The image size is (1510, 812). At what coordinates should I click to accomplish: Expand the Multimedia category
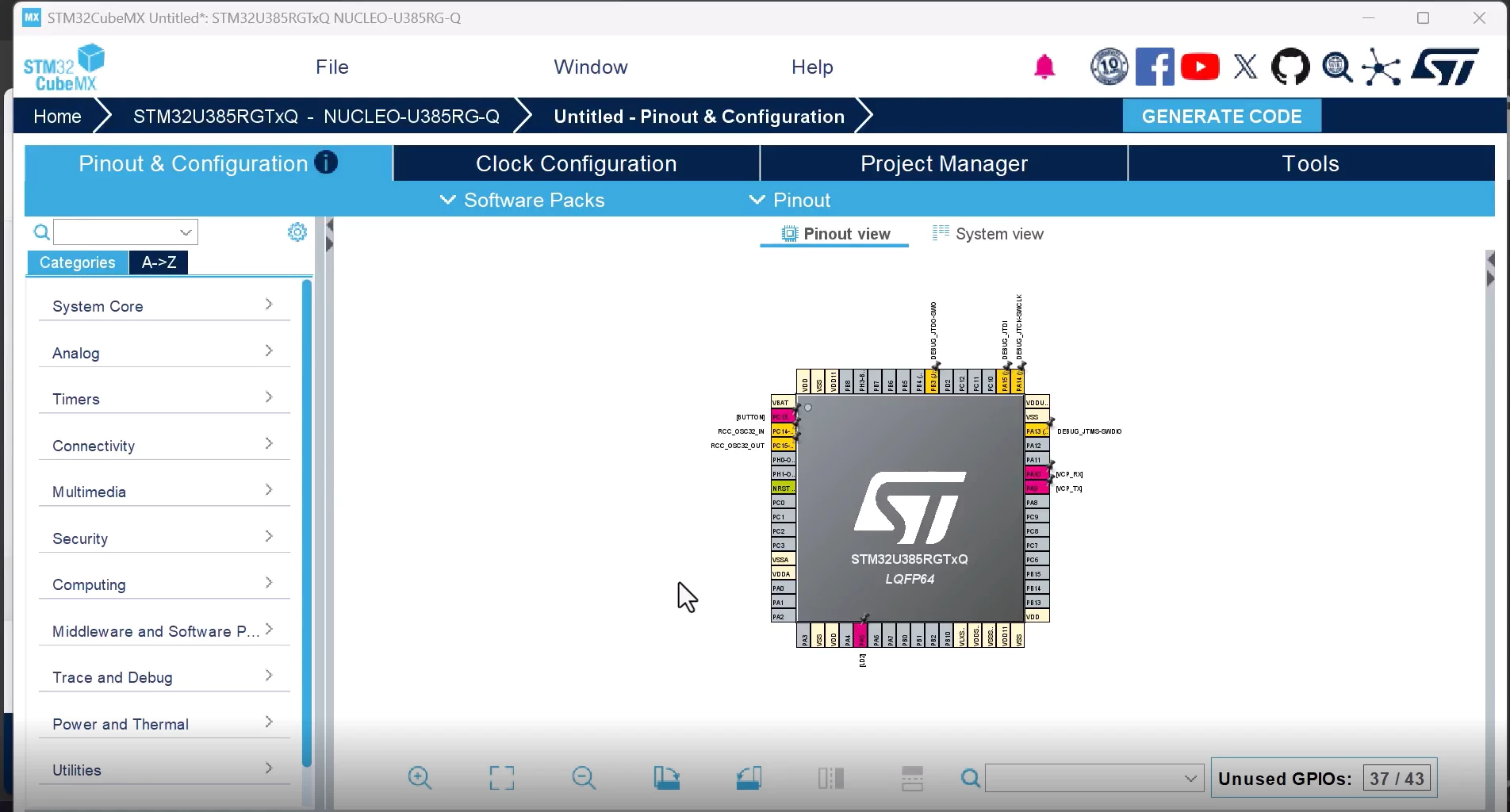164,492
